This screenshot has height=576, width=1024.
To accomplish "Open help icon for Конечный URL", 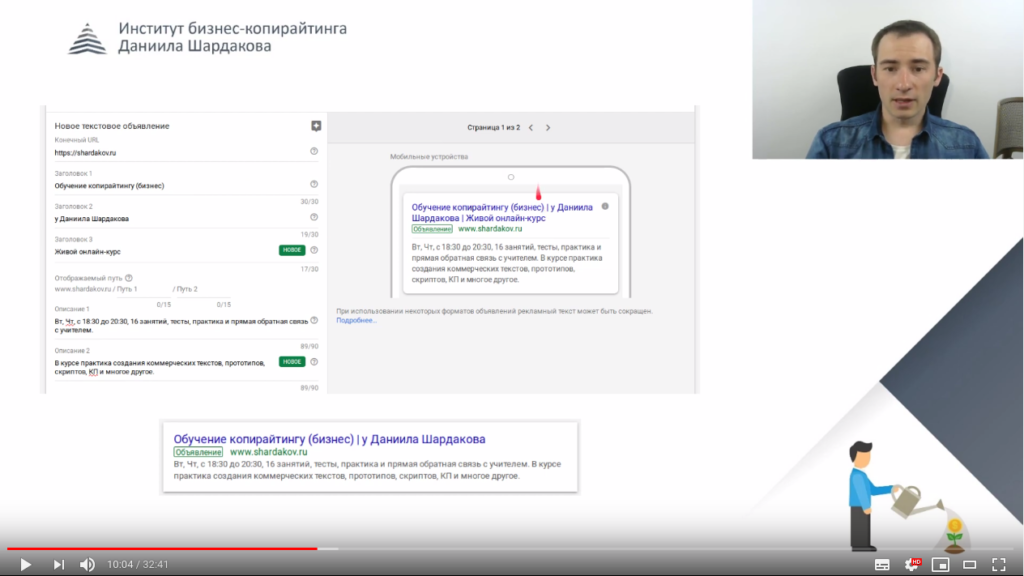I will pyautogui.click(x=314, y=152).
